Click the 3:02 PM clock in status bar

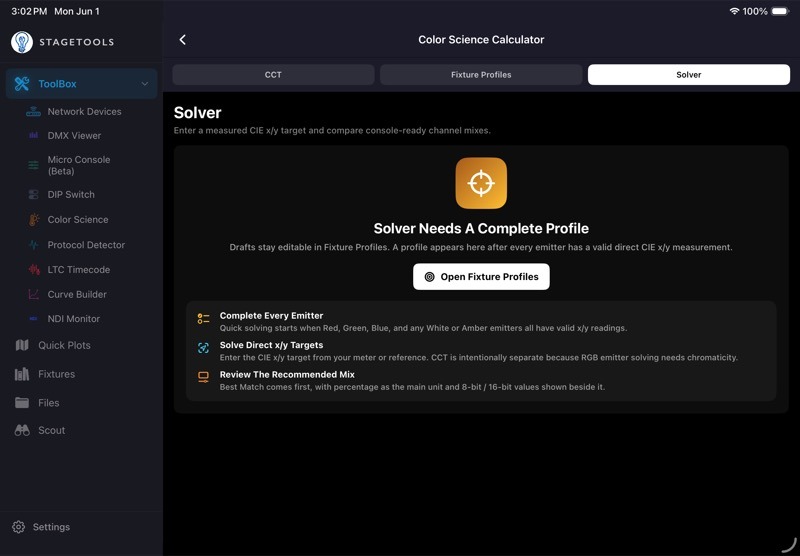coord(29,11)
